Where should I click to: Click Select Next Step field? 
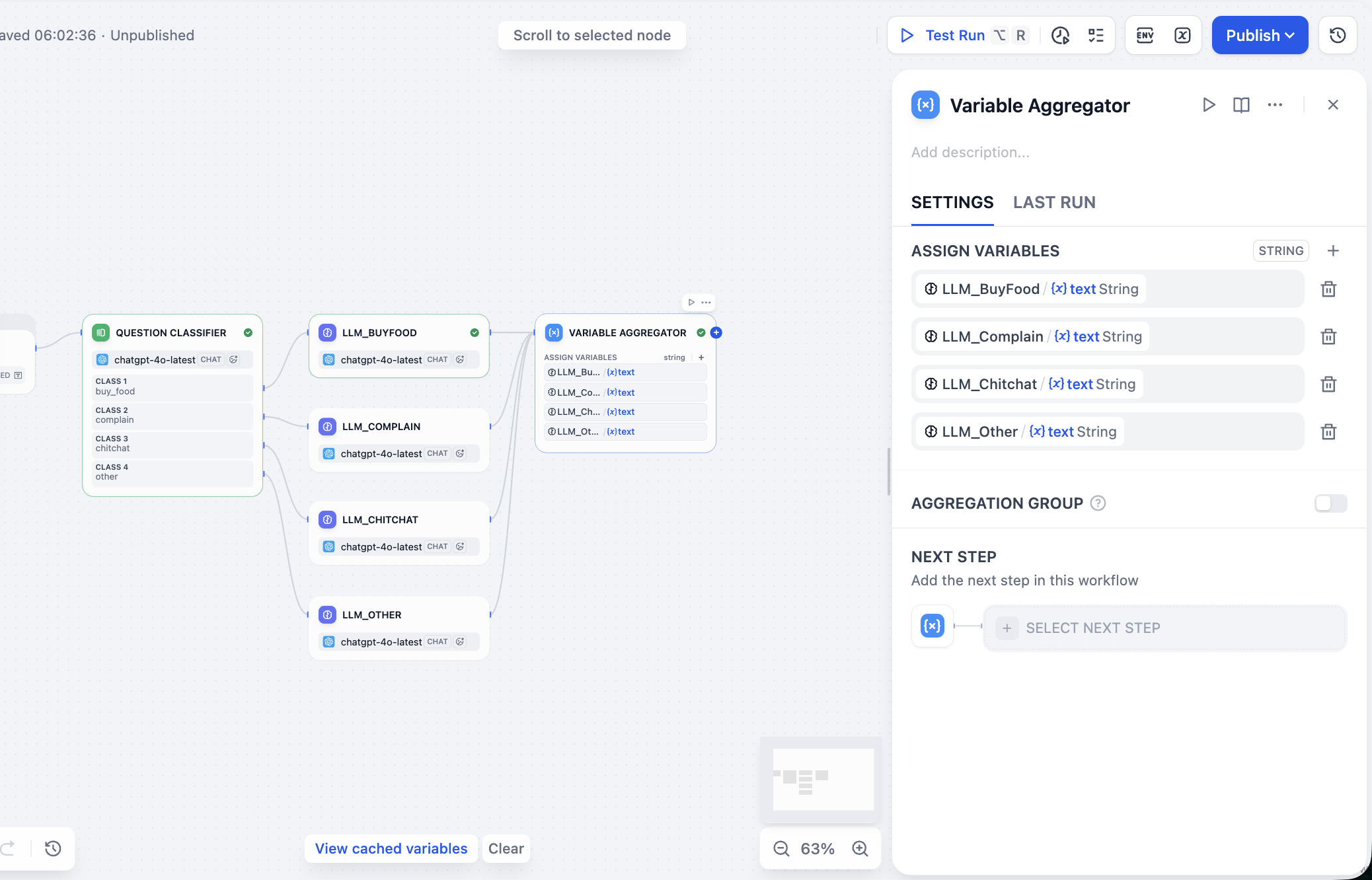pyautogui.click(x=1164, y=628)
